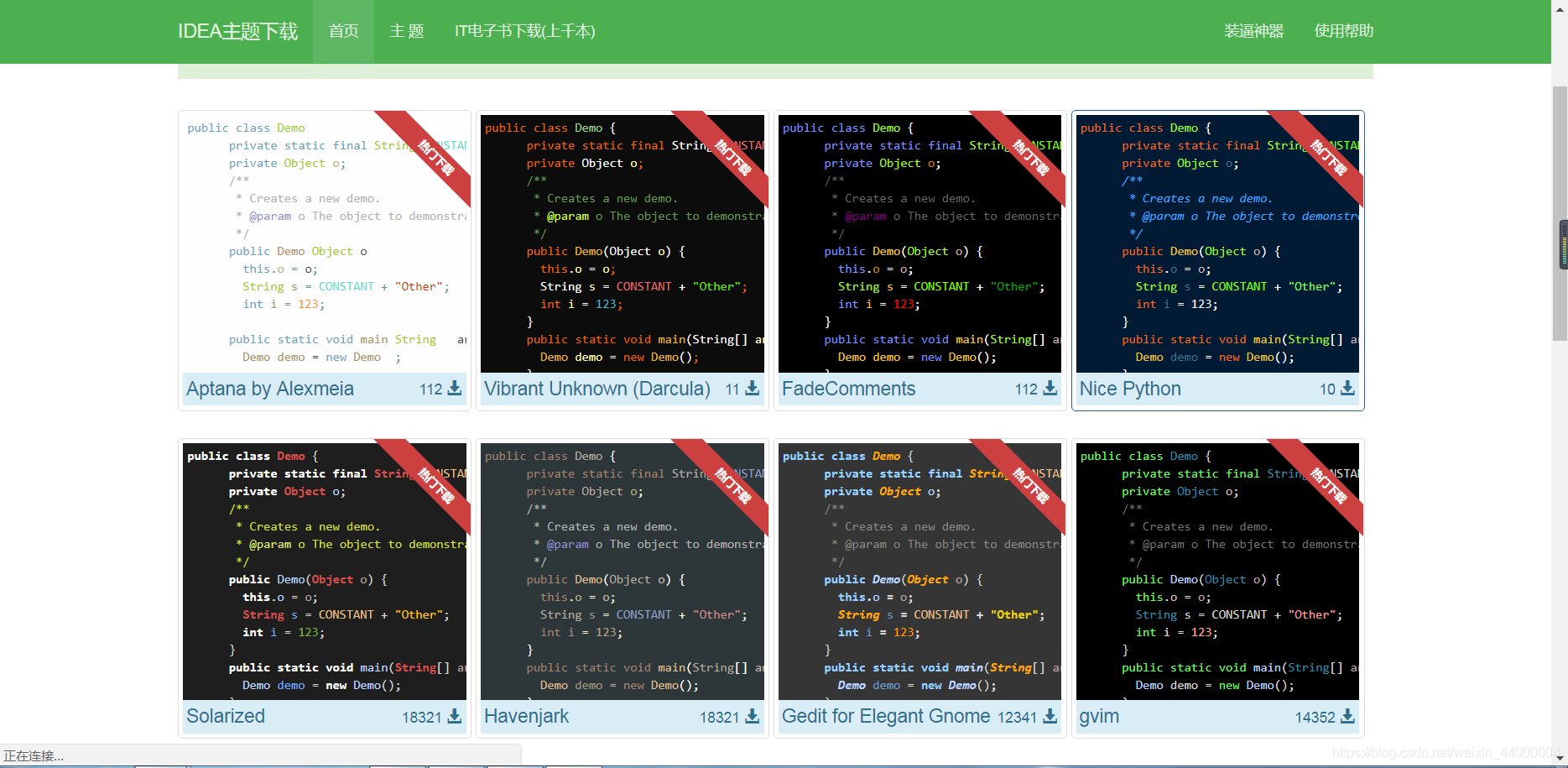Click the 热门下载 ribbon on Havenjark card
Screen dimensions: 1568x768
(x=733, y=486)
